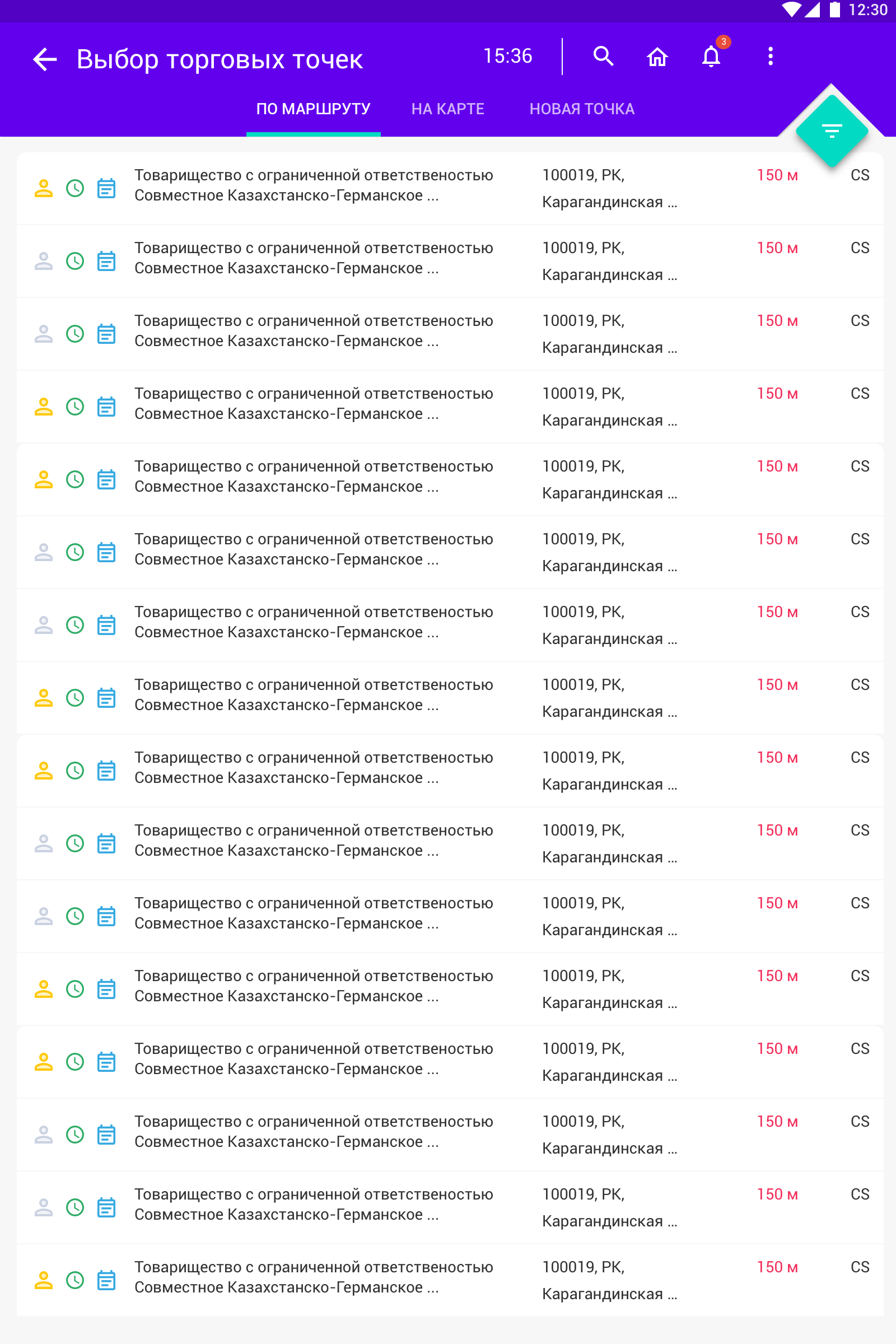896x1344 pixels.
Task: Open the teal filter button
Action: point(832,131)
